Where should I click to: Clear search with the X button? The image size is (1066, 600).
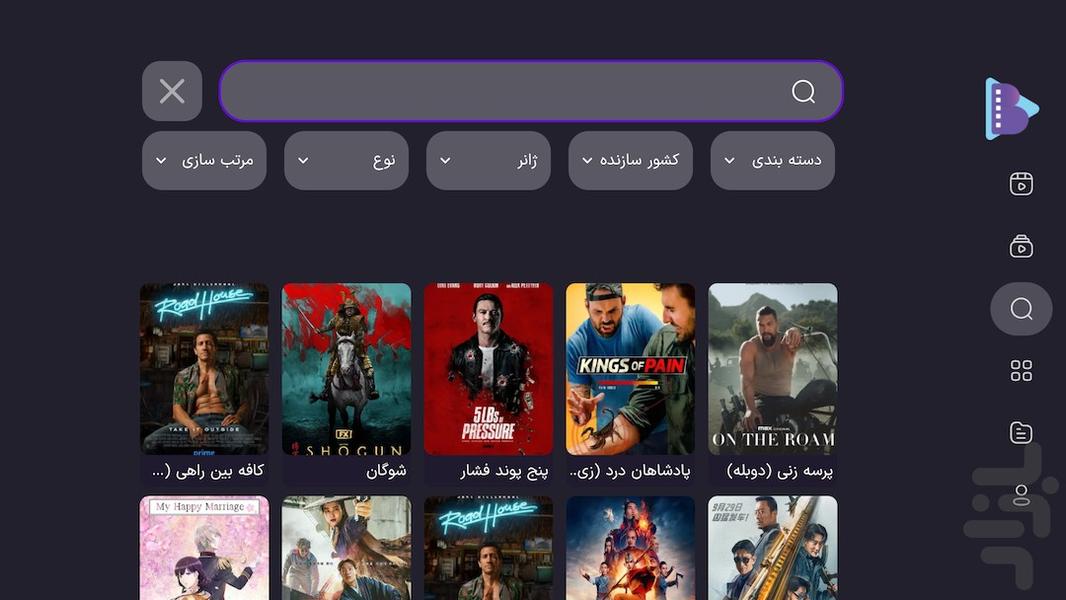[x=172, y=91]
